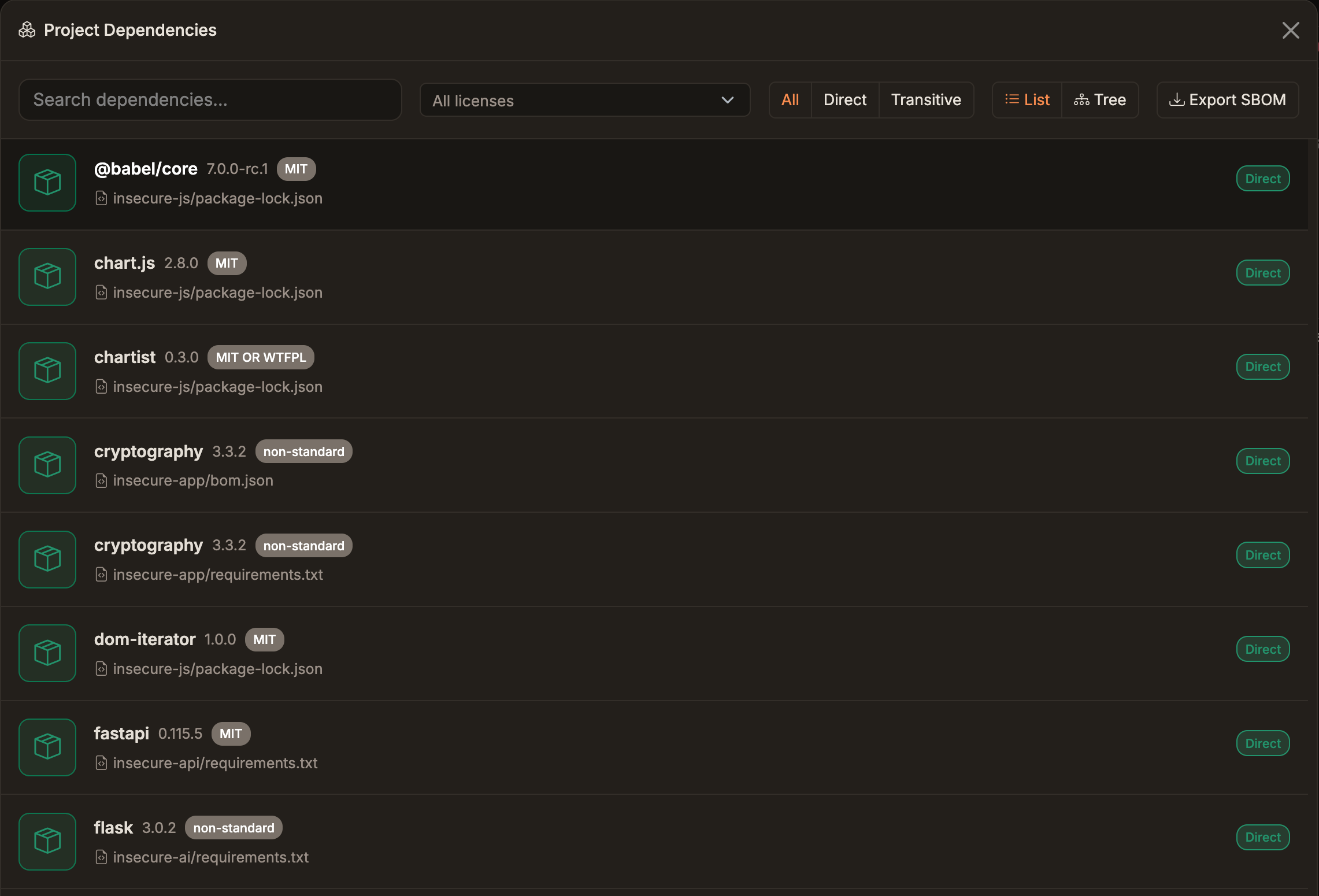Click package icon of cryptography in insecure-app/requirements.txt
Viewport: 1319px width, 896px height.
47,559
